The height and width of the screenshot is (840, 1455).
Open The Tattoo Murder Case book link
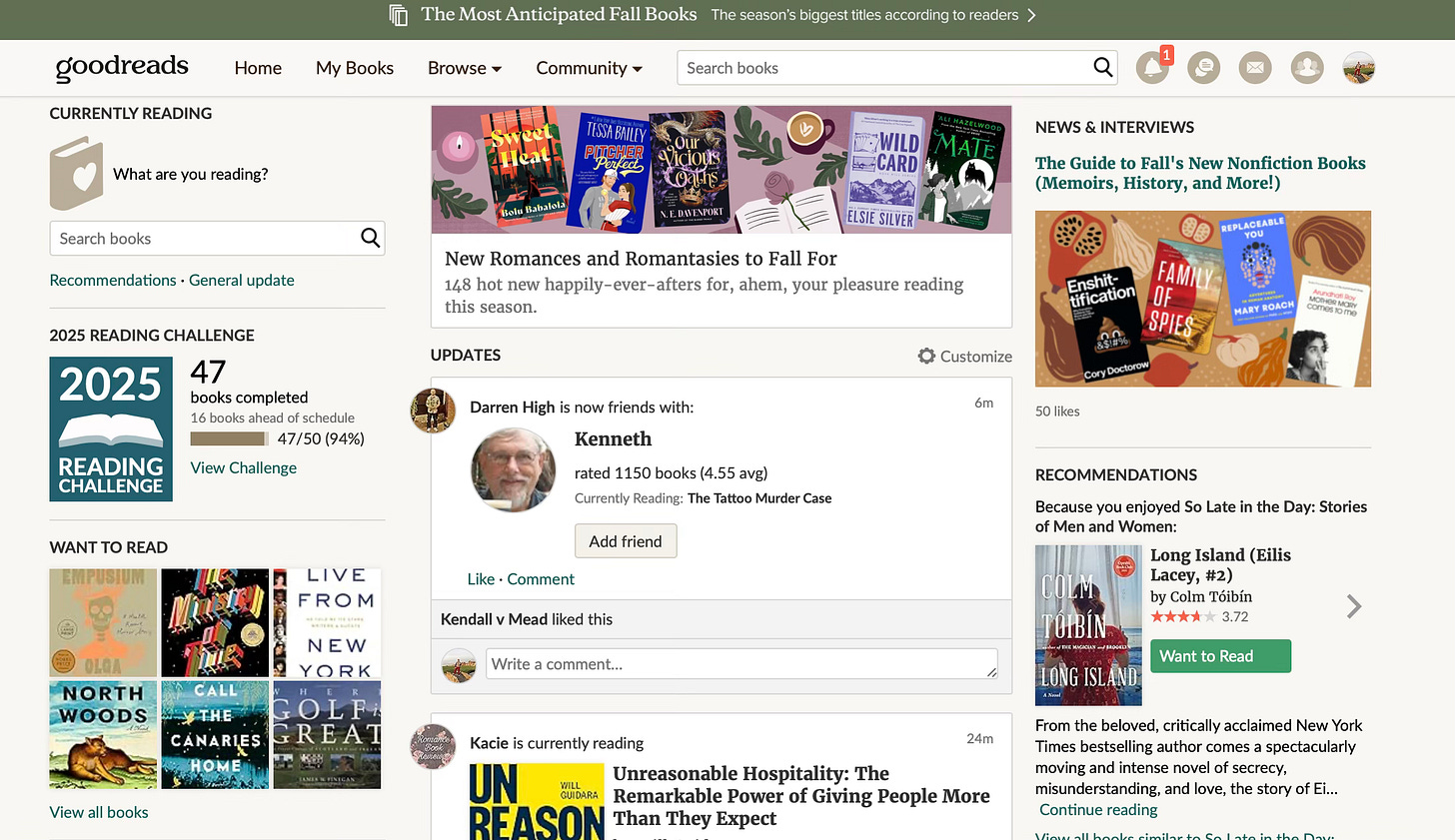click(x=759, y=498)
